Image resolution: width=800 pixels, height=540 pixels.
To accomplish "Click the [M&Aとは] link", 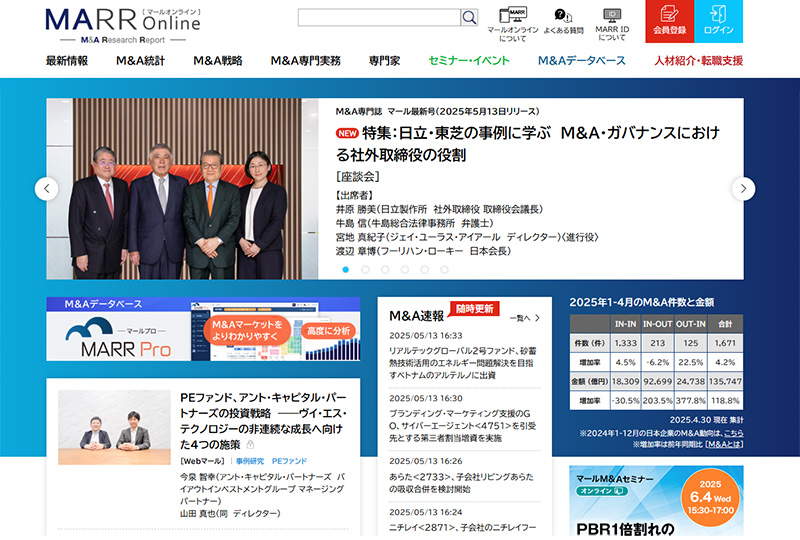I will pyautogui.click(x=723, y=445).
